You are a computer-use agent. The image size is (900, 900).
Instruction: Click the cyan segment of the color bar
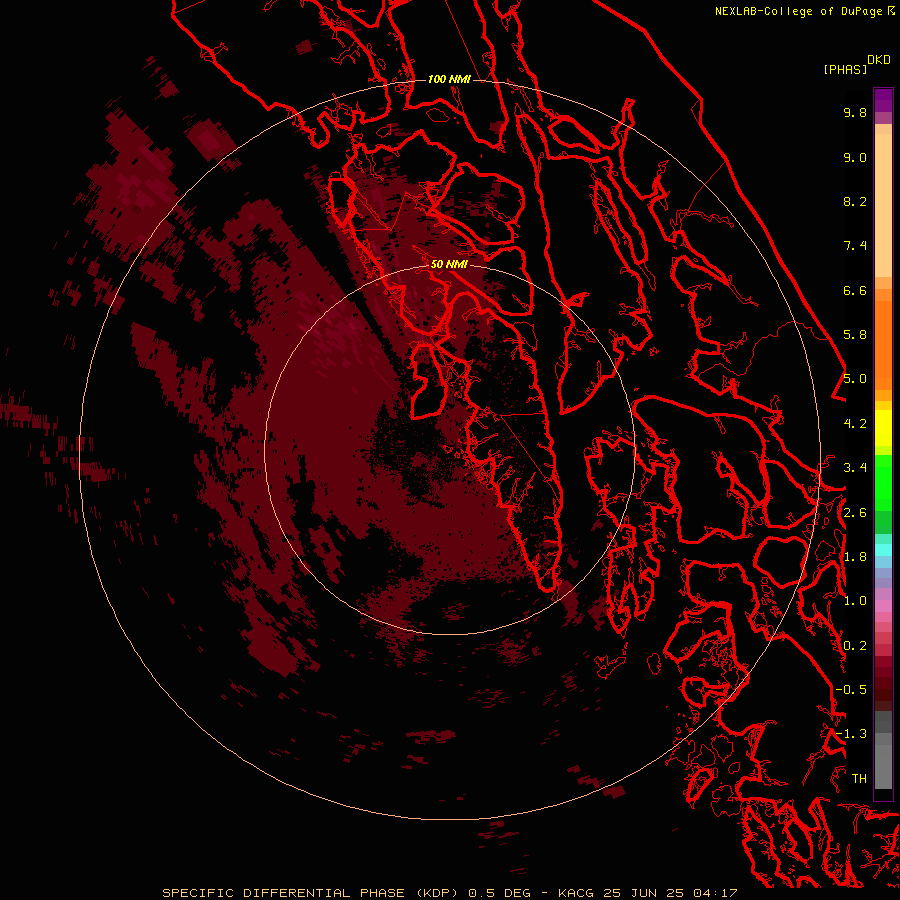point(883,550)
